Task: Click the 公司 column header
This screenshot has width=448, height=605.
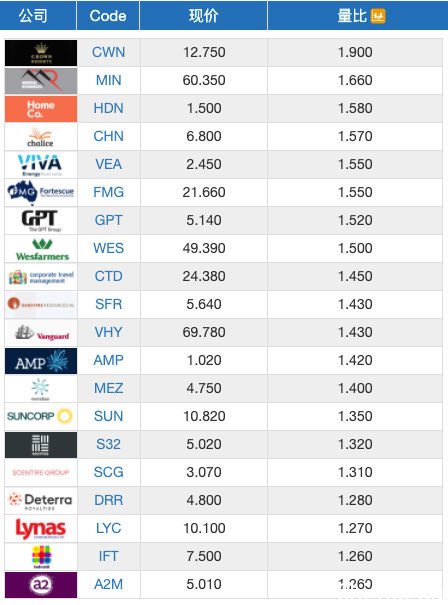Action: click(33, 15)
